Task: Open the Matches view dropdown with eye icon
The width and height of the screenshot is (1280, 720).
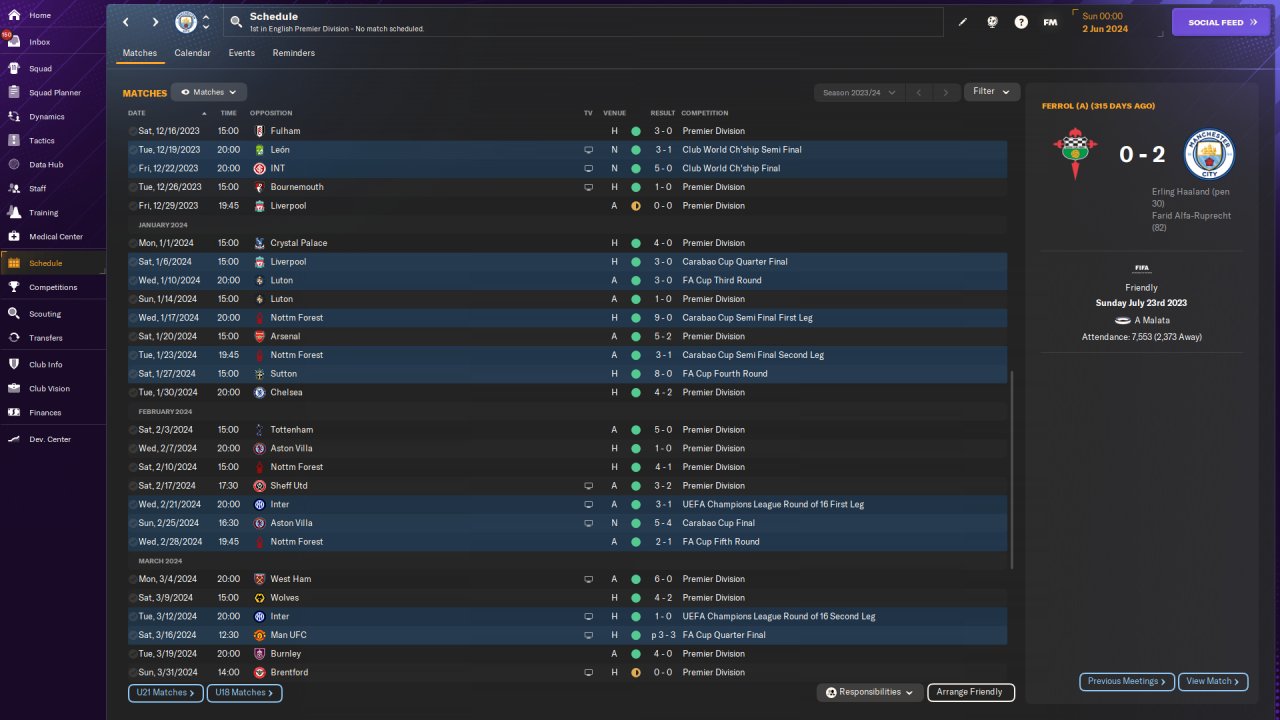Action: tap(209, 92)
